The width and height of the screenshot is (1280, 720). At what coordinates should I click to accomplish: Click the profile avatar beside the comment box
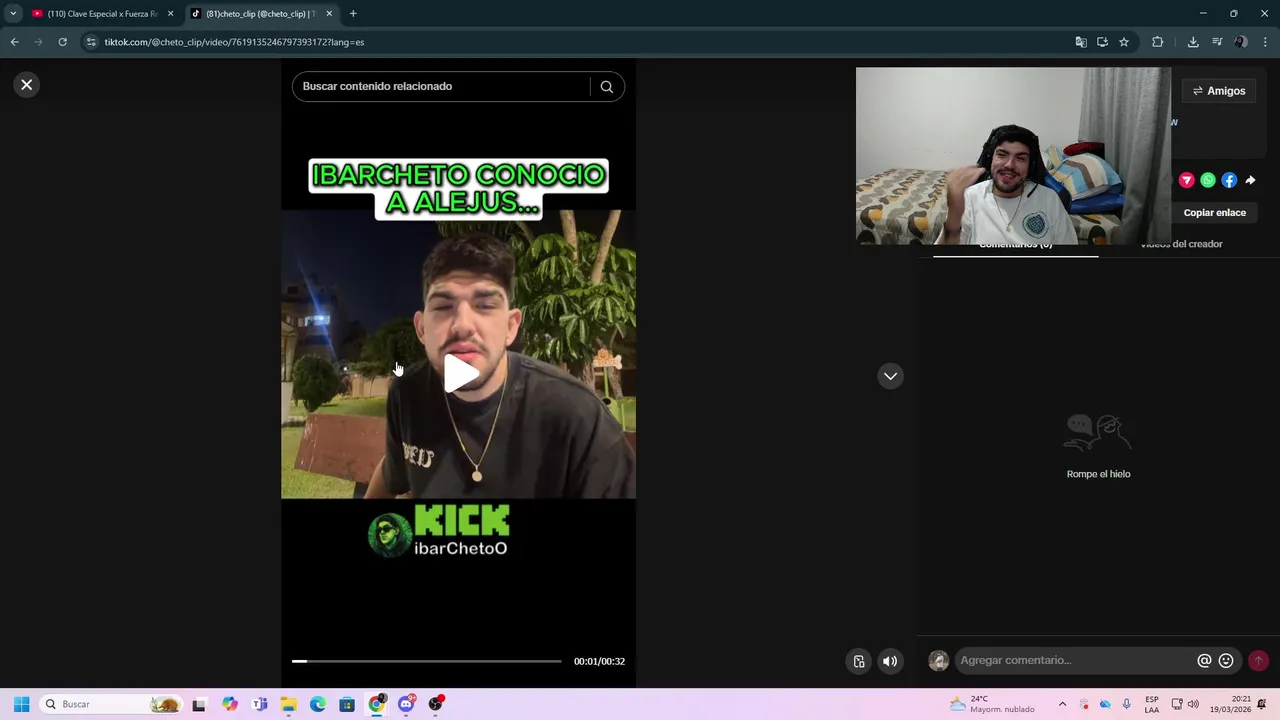[938, 661]
